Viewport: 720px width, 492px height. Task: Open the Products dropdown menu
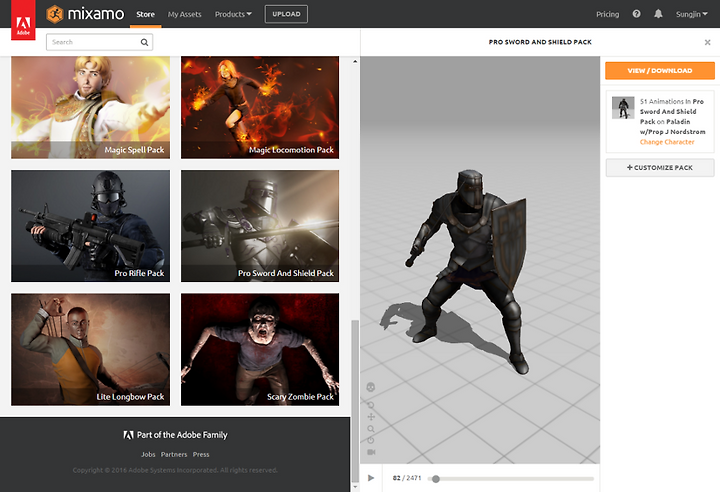pos(233,14)
